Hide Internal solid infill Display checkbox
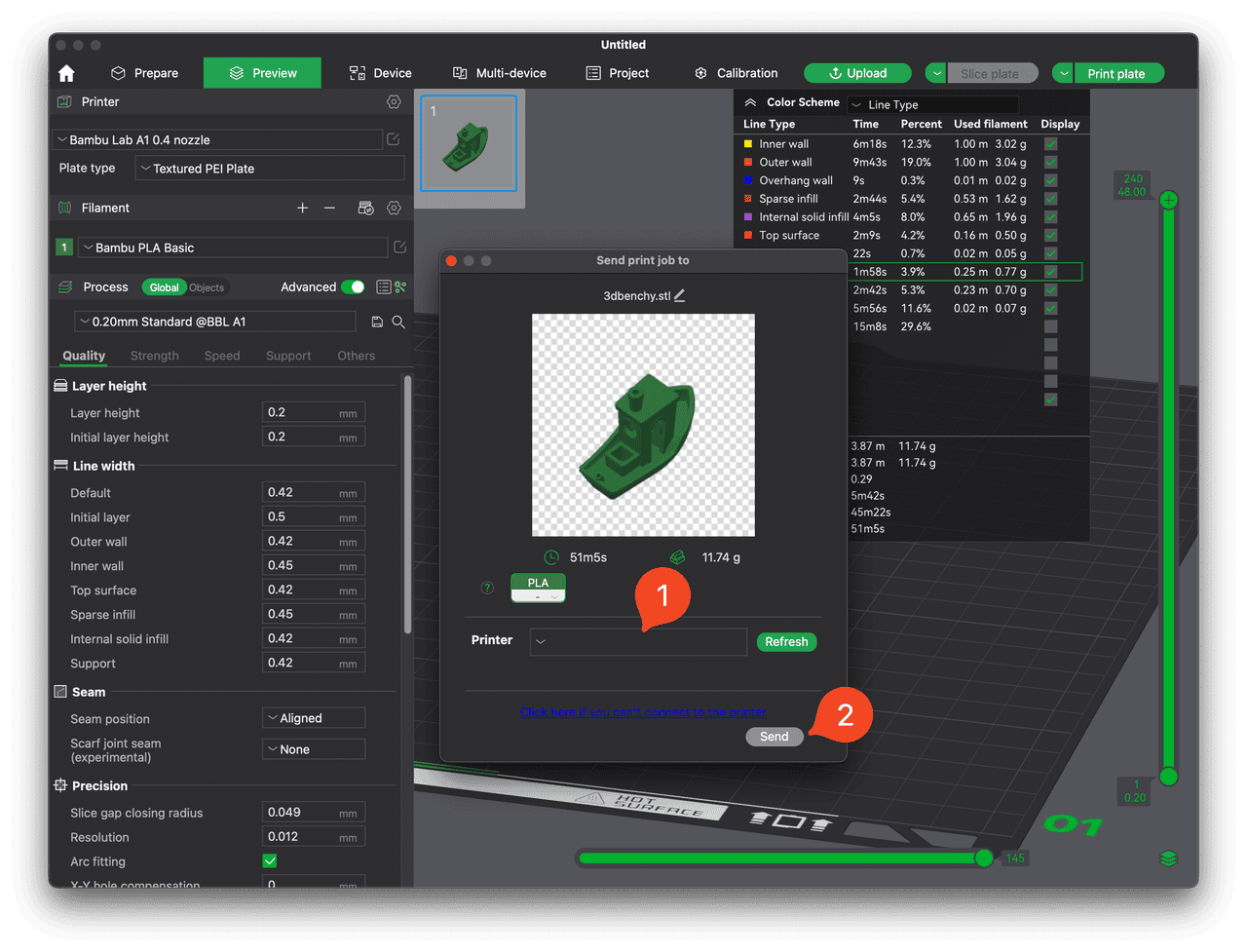1247x952 pixels. [x=1051, y=217]
